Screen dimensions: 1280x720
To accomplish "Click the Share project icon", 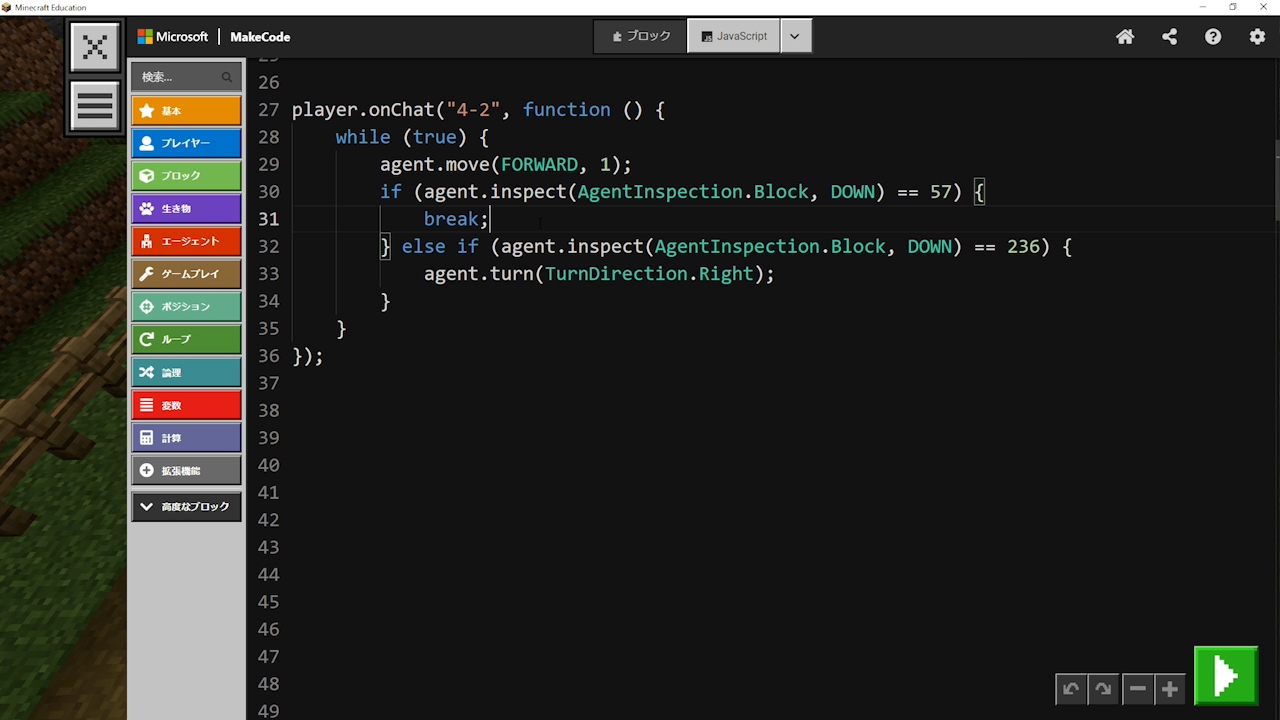I will [1169, 37].
